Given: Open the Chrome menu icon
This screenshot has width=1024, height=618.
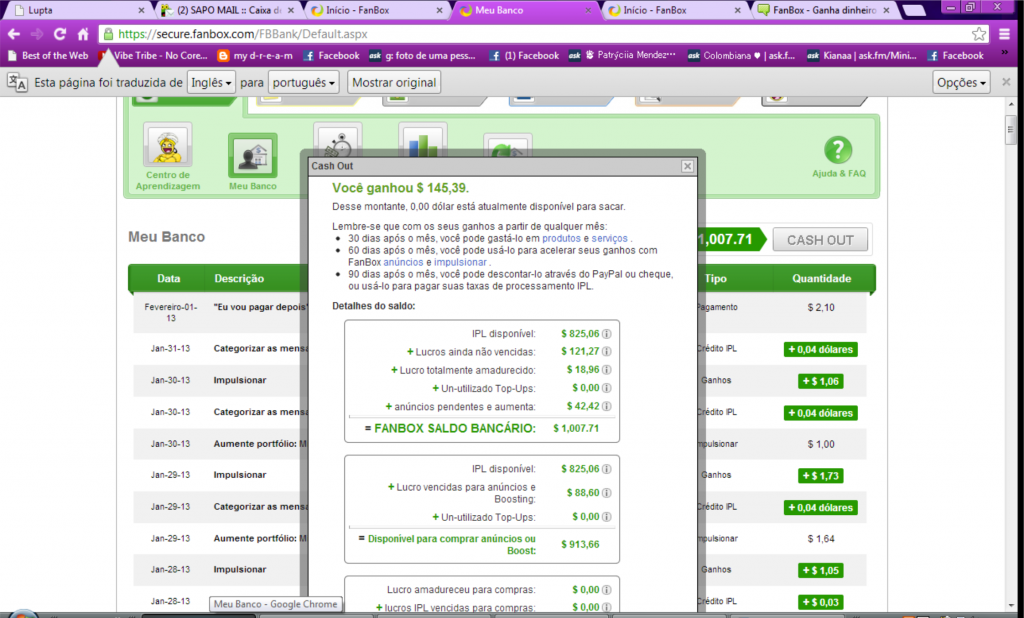Looking at the screenshot, I should 1005,34.
